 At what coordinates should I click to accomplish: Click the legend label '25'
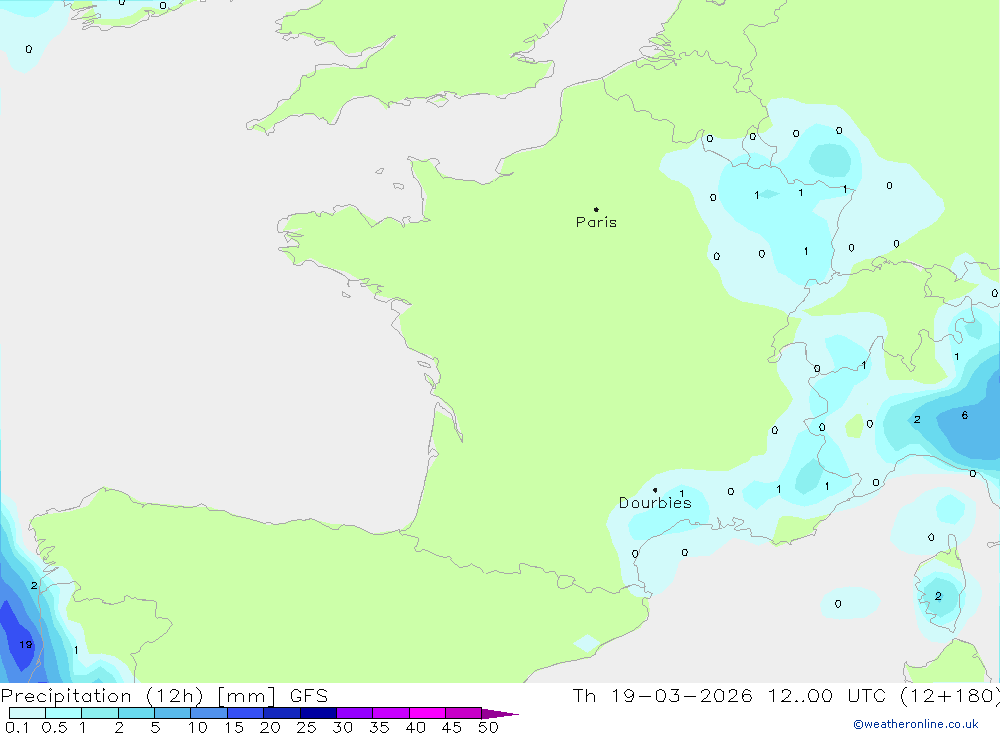coord(307,727)
